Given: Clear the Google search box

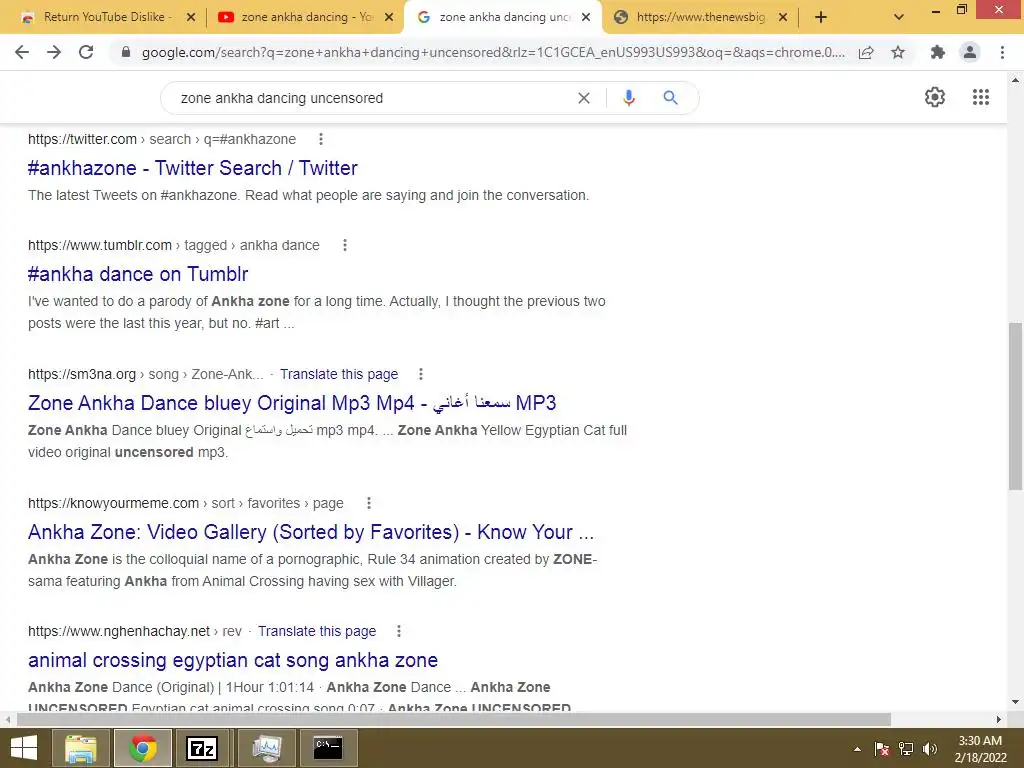Looking at the screenshot, I should (x=584, y=98).
